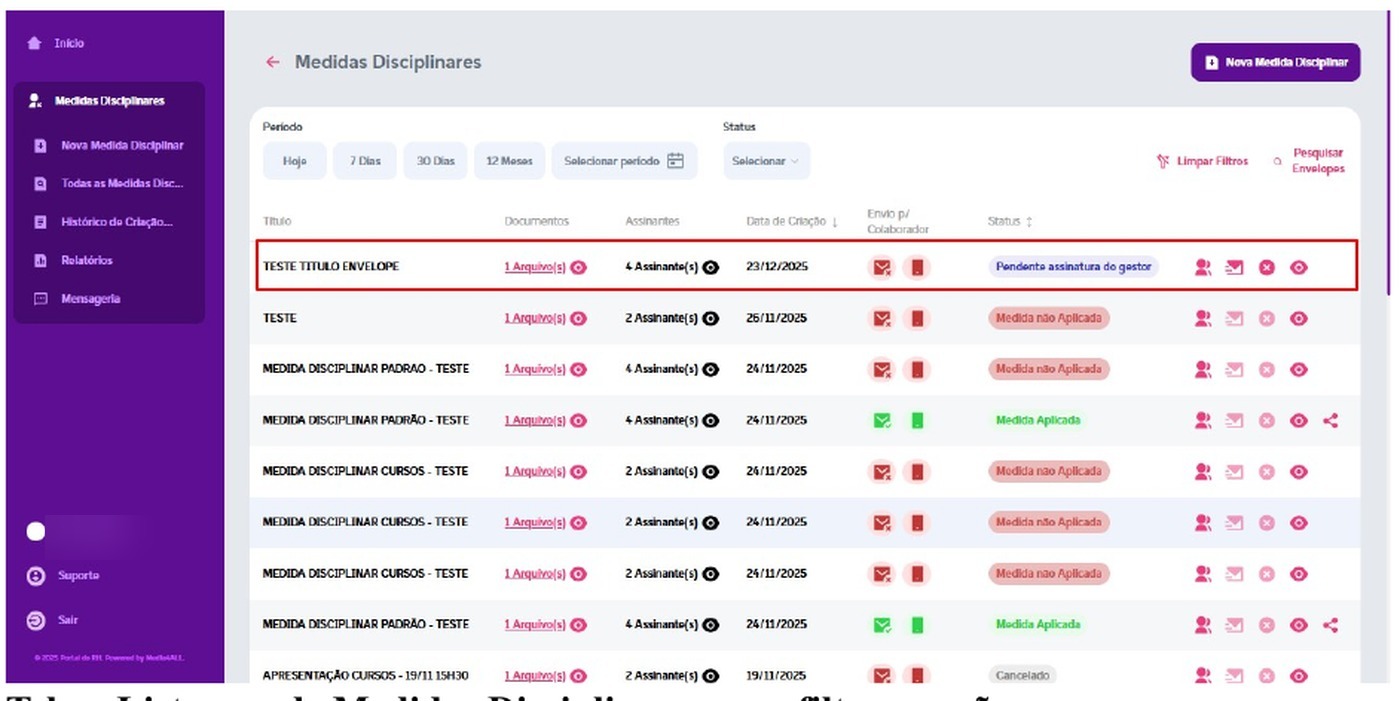Open Mensageria in the sidebar
Image resolution: width=1400 pixels, height=701 pixels.
point(75,299)
